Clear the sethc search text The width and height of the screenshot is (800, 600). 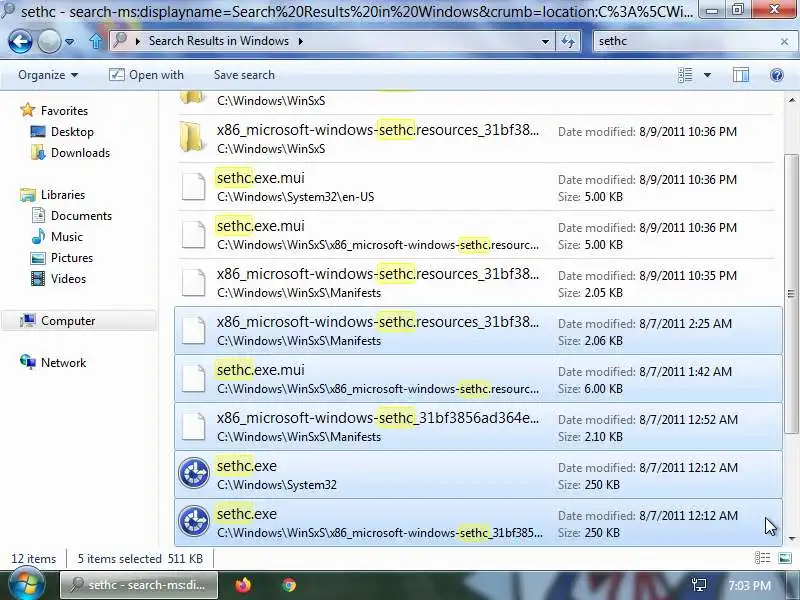784,41
